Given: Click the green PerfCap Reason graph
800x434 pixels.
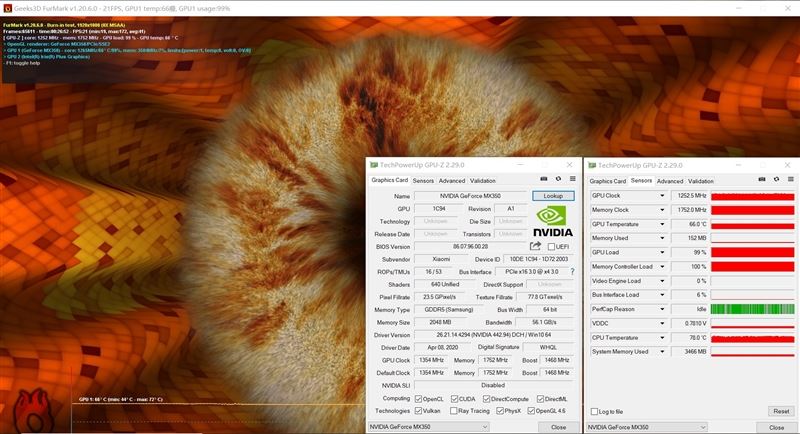Looking at the screenshot, I should point(752,309).
